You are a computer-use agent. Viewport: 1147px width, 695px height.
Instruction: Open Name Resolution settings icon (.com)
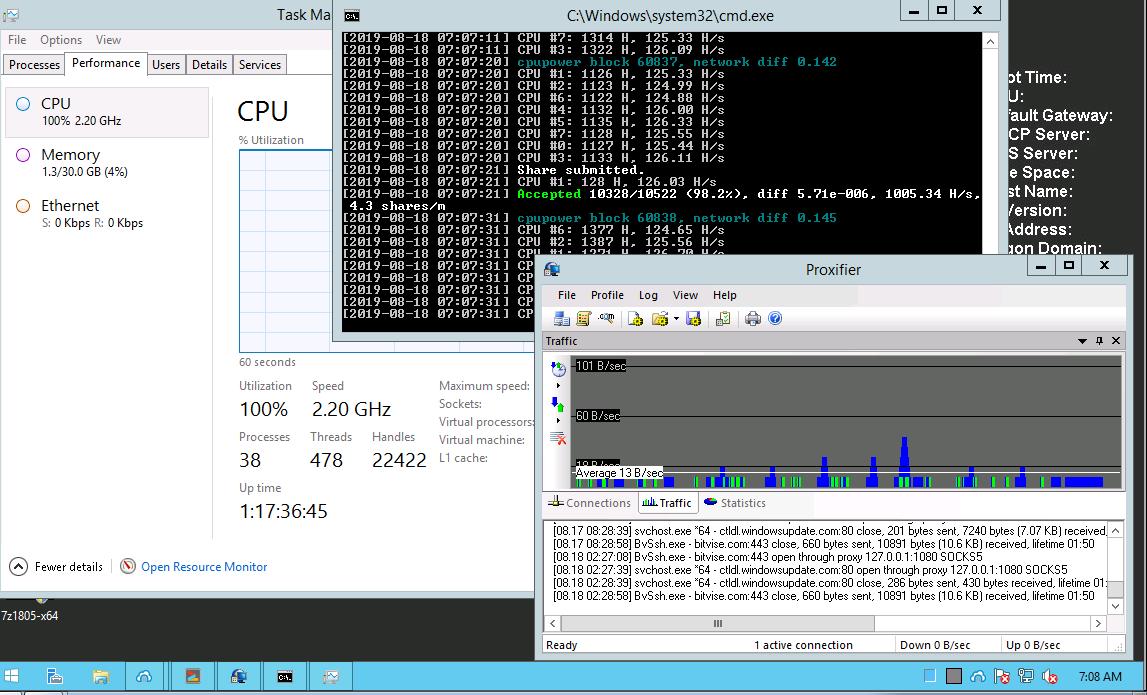pyautogui.click(x=606, y=318)
